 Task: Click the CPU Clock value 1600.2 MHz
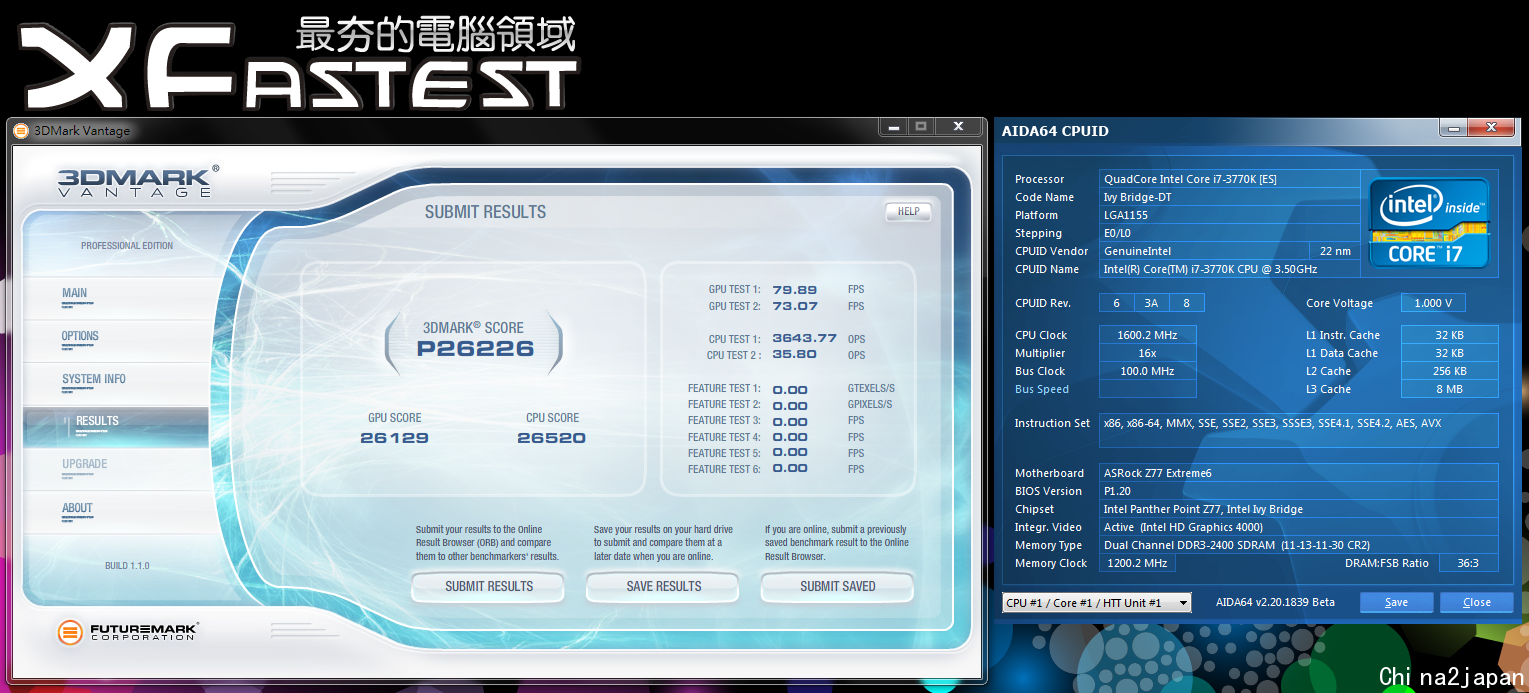click(x=1147, y=335)
